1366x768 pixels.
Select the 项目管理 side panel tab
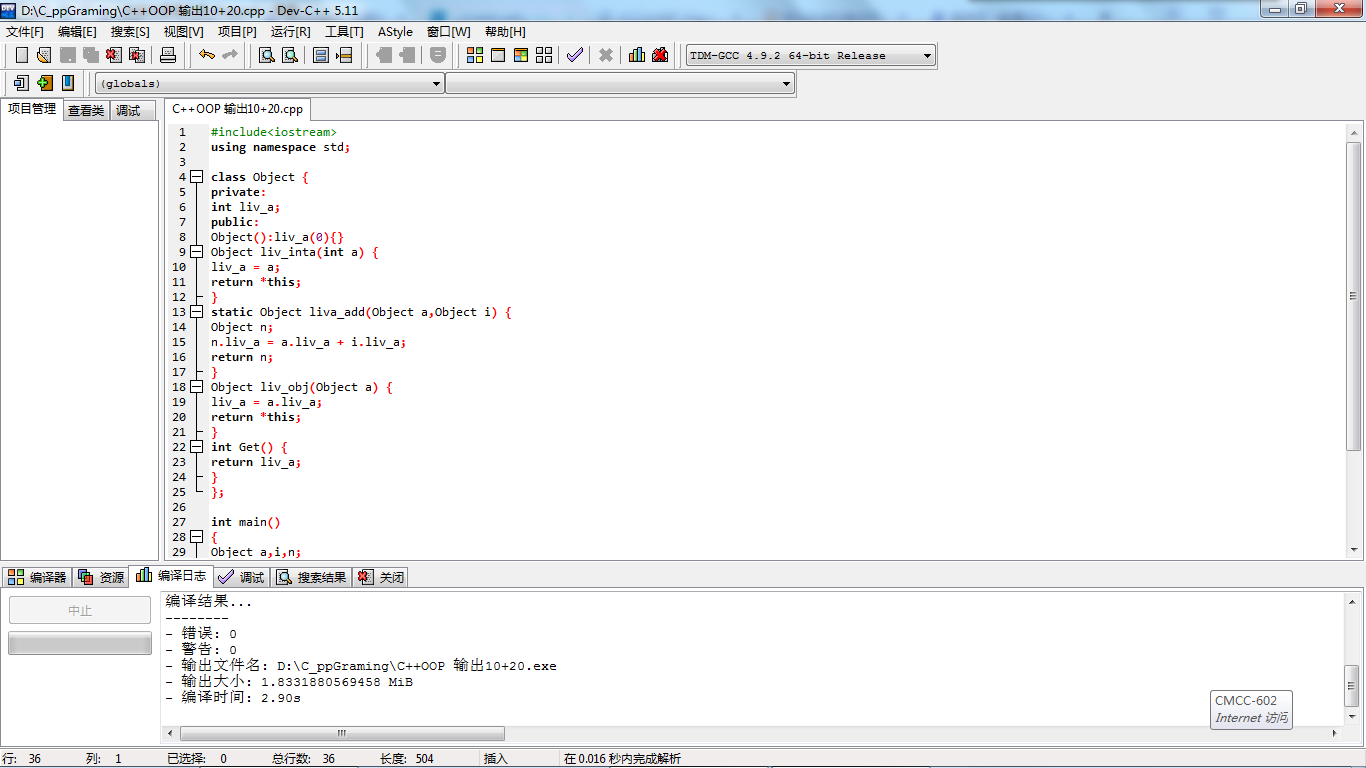coord(32,109)
